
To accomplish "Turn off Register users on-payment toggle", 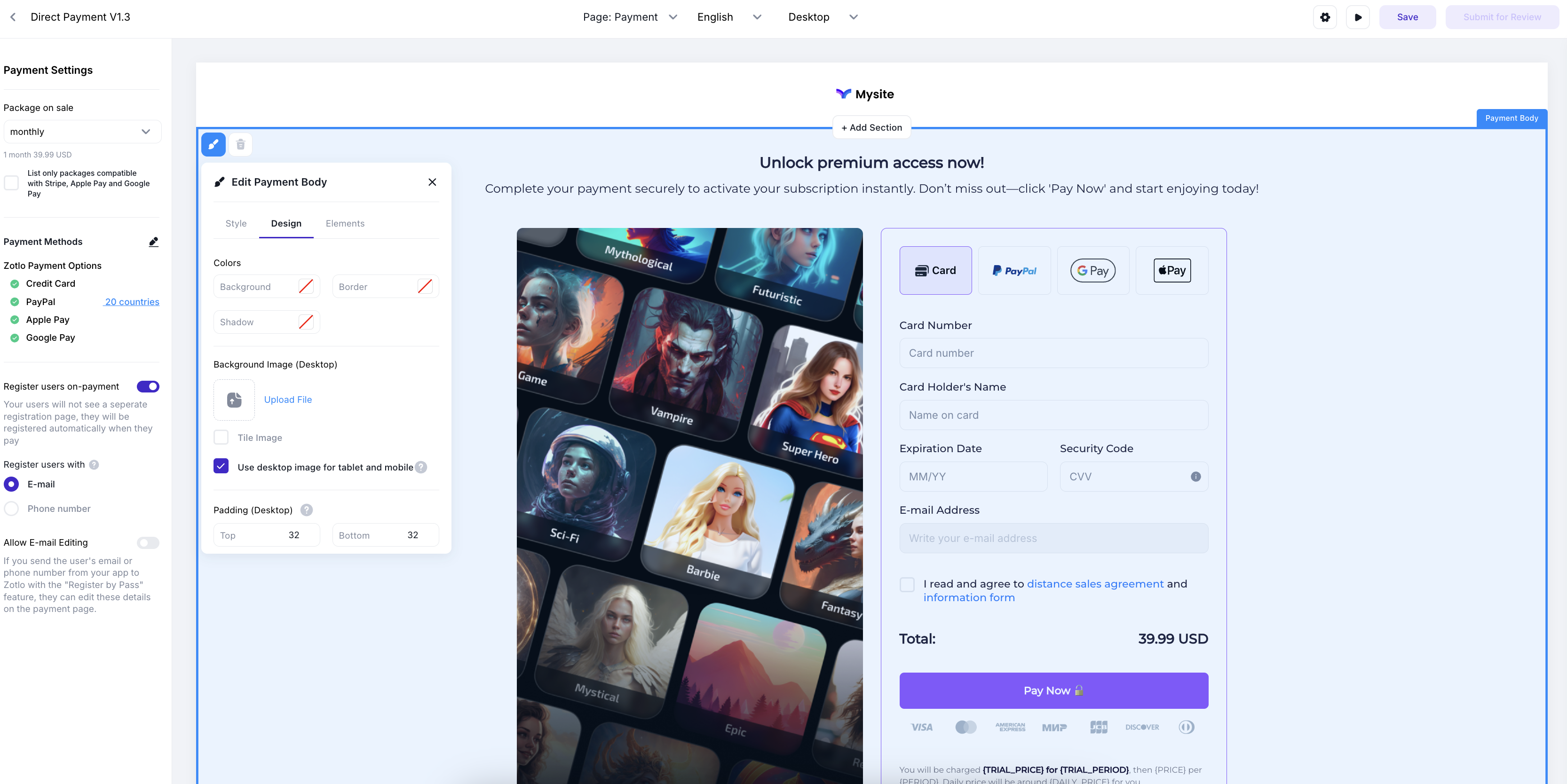I will (x=148, y=386).
